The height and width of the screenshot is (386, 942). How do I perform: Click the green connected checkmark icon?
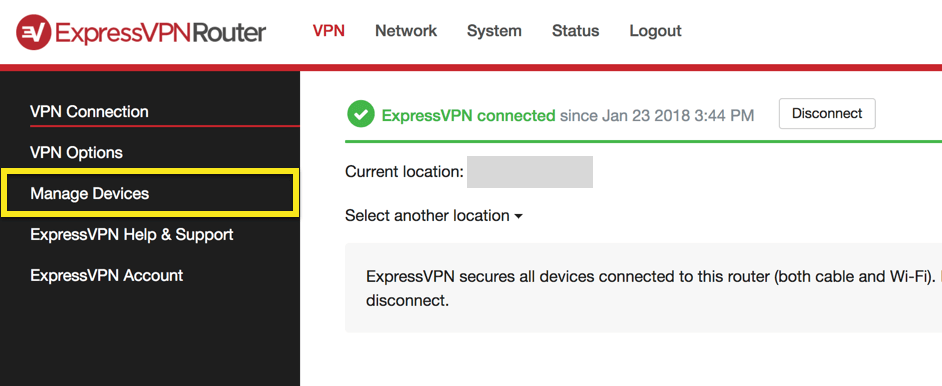click(360, 114)
